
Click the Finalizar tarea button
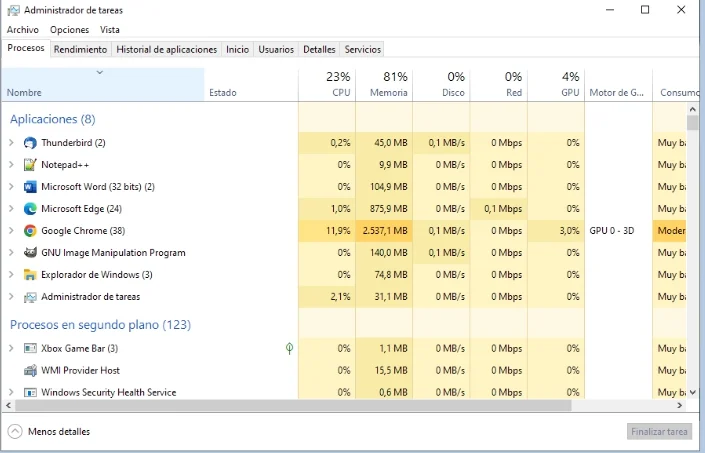(659, 432)
